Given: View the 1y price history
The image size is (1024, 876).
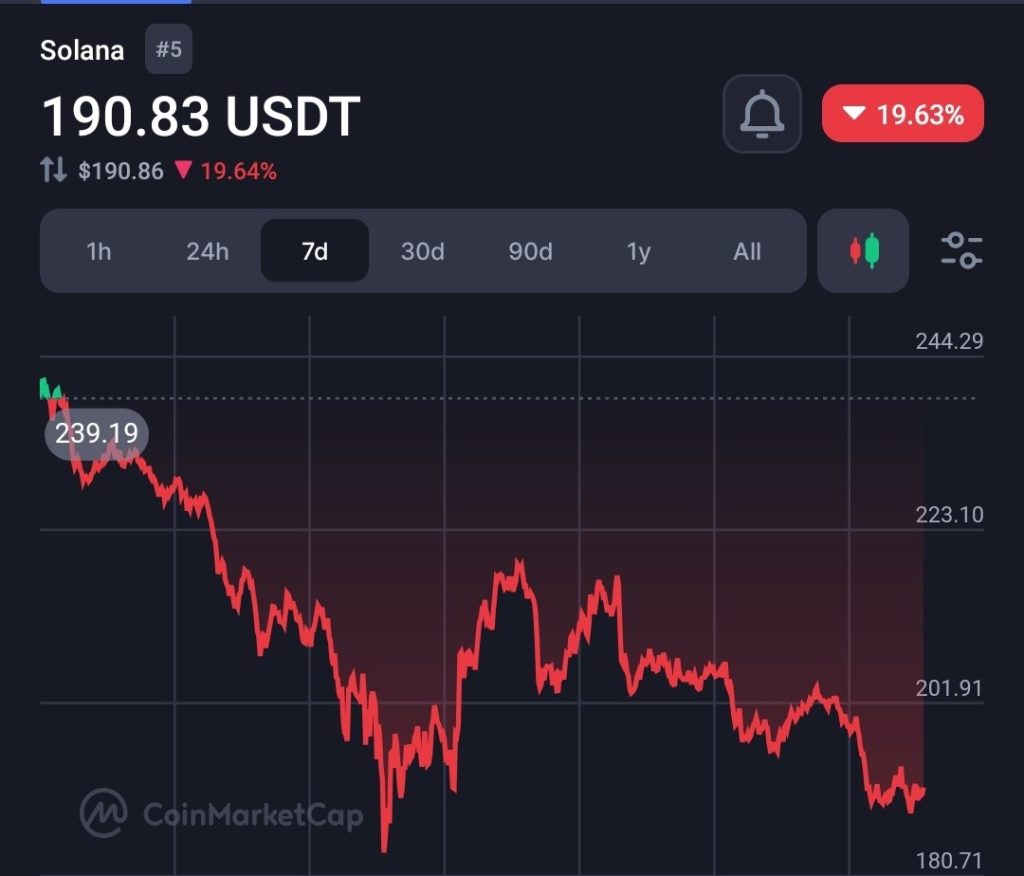Looking at the screenshot, I should pyautogui.click(x=638, y=252).
